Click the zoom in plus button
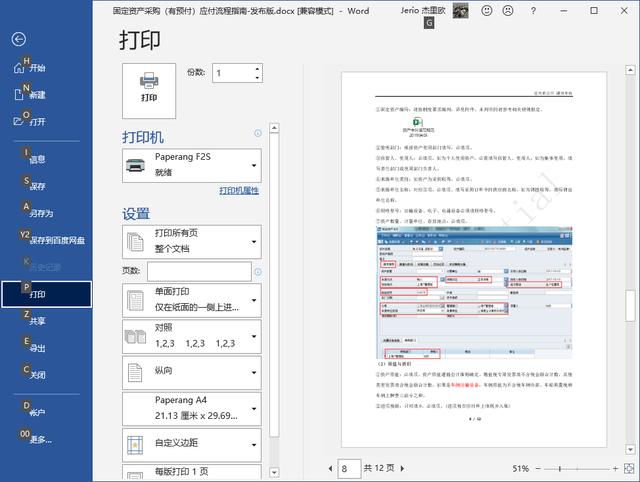640x482 pixels. click(615, 469)
